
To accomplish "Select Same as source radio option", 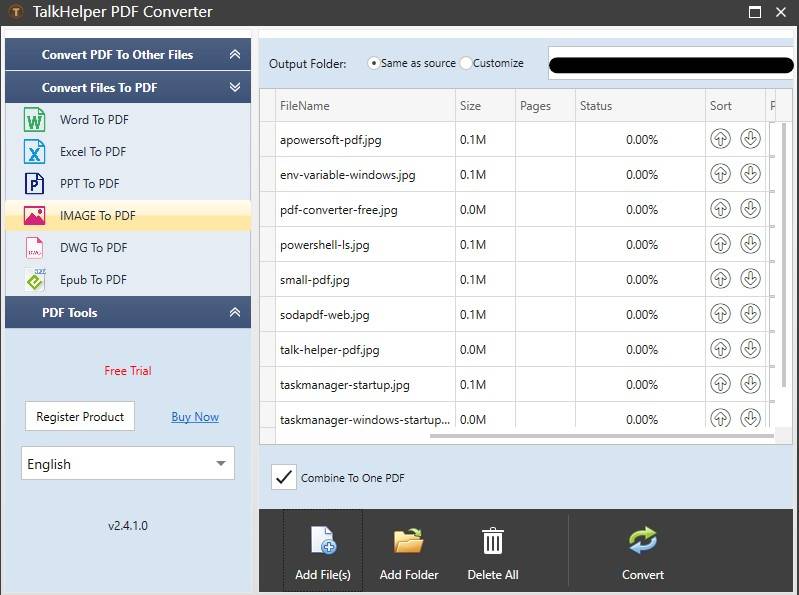I will [374, 63].
